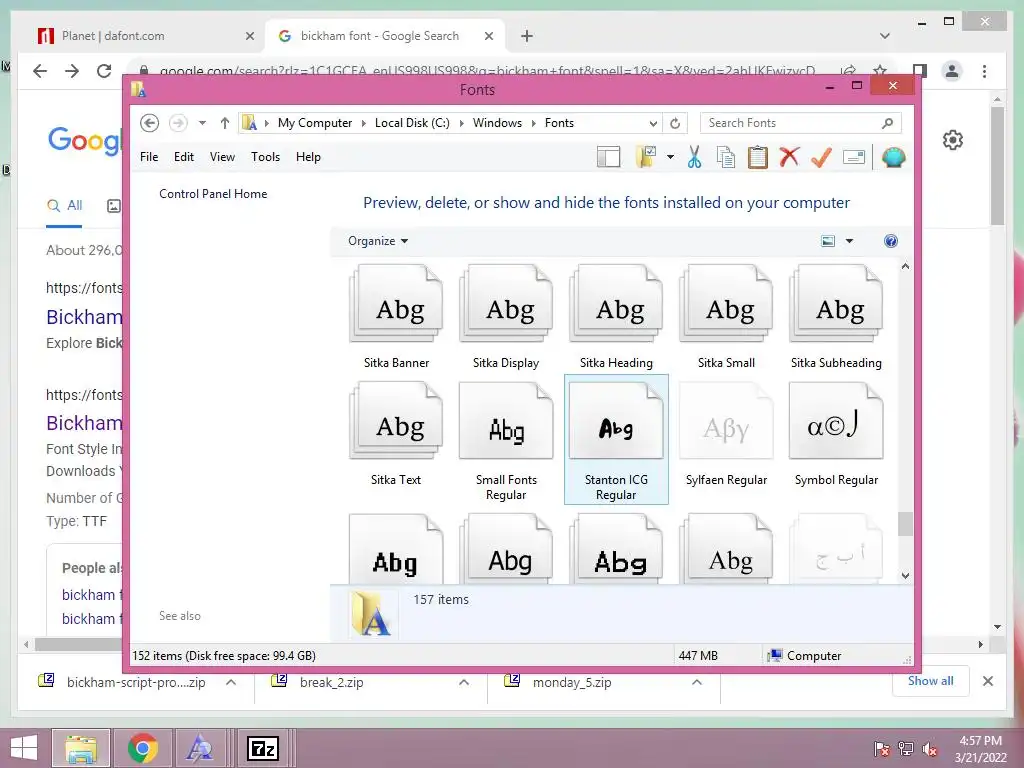The image size is (1024, 768).
Task: Click the Copy pages icon
Action: [726, 157]
